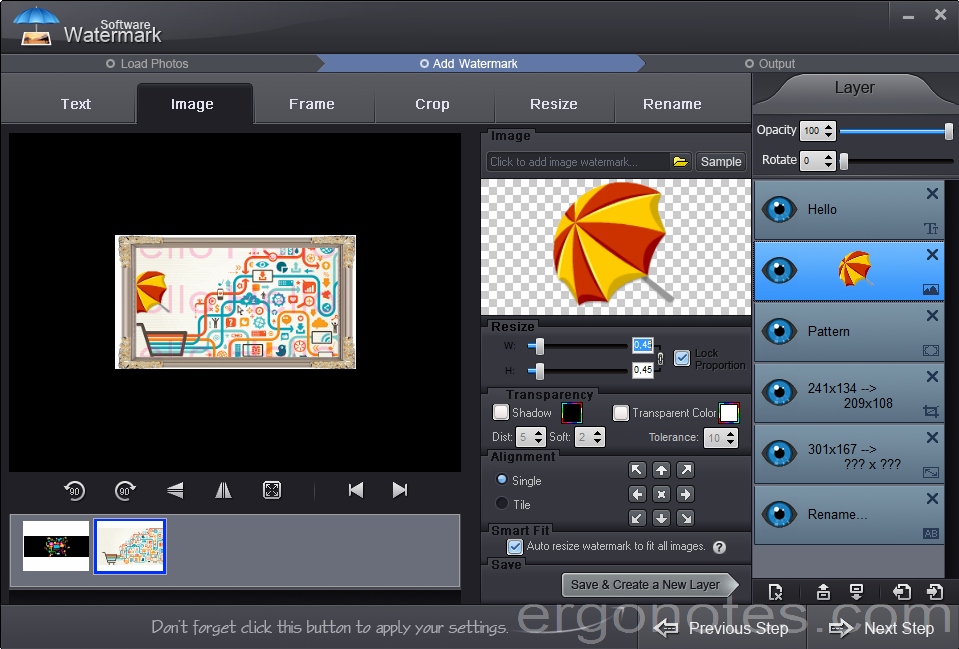This screenshot has width=959, height=649.
Task: Click Save & Create a New Layer
Action: pos(649,585)
